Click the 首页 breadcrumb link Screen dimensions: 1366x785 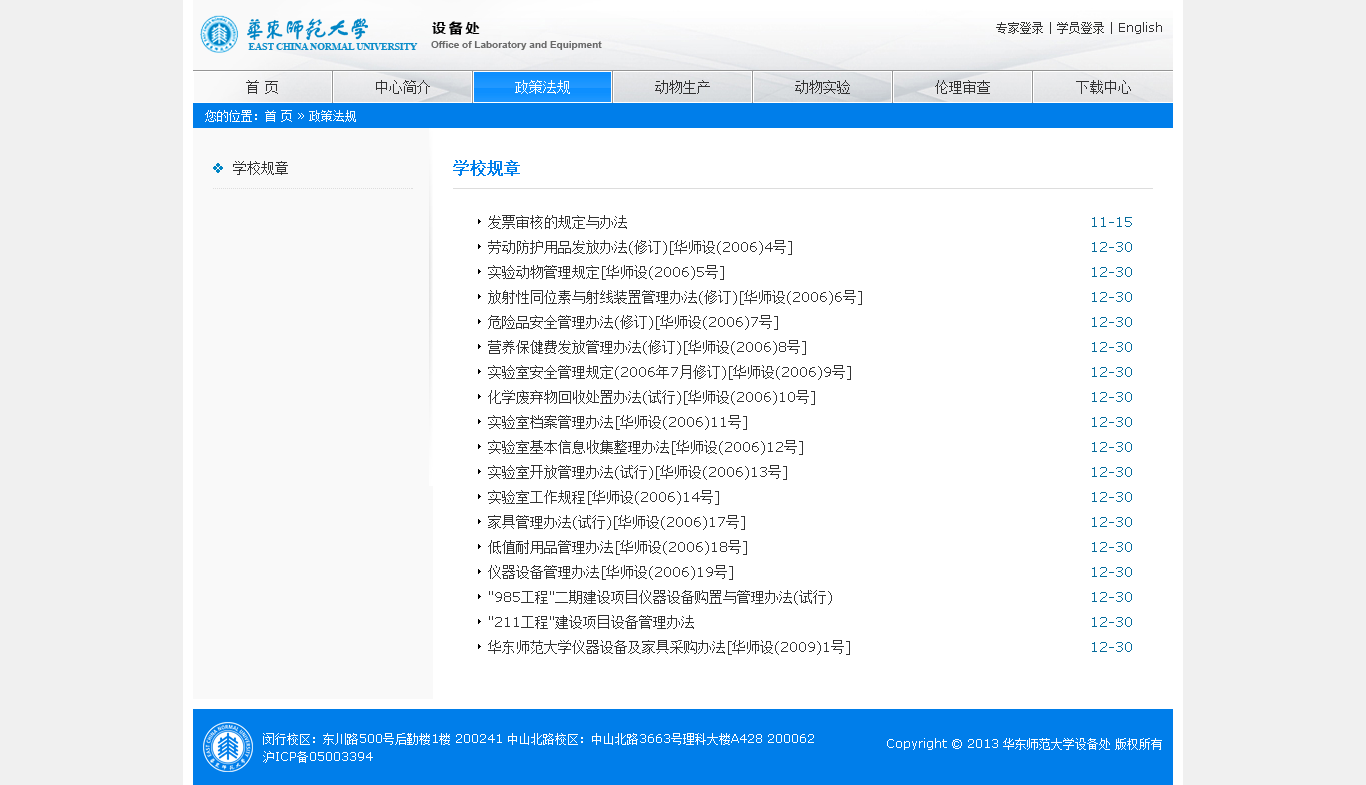tap(278, 116)
